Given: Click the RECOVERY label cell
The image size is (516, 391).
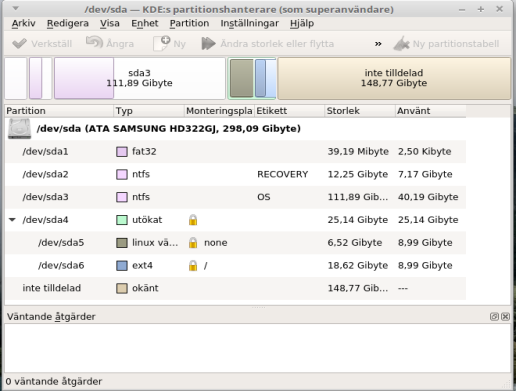Looking at the screenshot, I should click(283, 174).
